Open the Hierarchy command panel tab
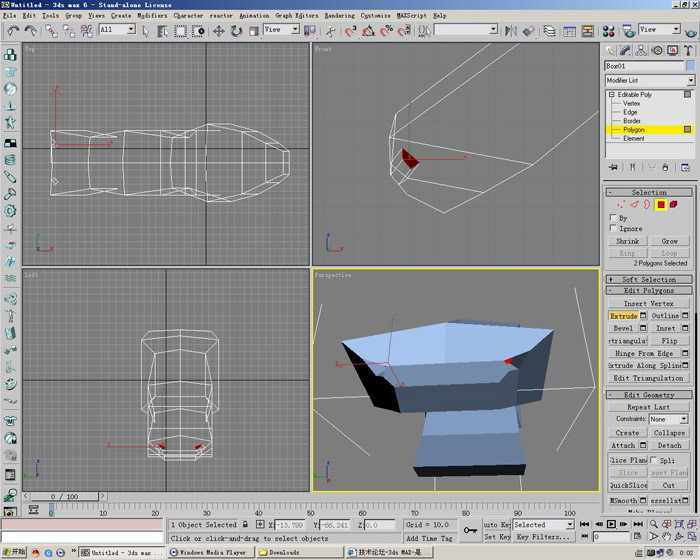Image resolution: width=700 pixels, height=560 pixels. point(639,49)
